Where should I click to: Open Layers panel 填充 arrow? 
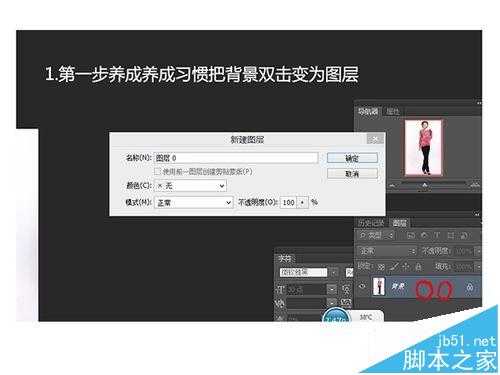(x=478, y=267)
